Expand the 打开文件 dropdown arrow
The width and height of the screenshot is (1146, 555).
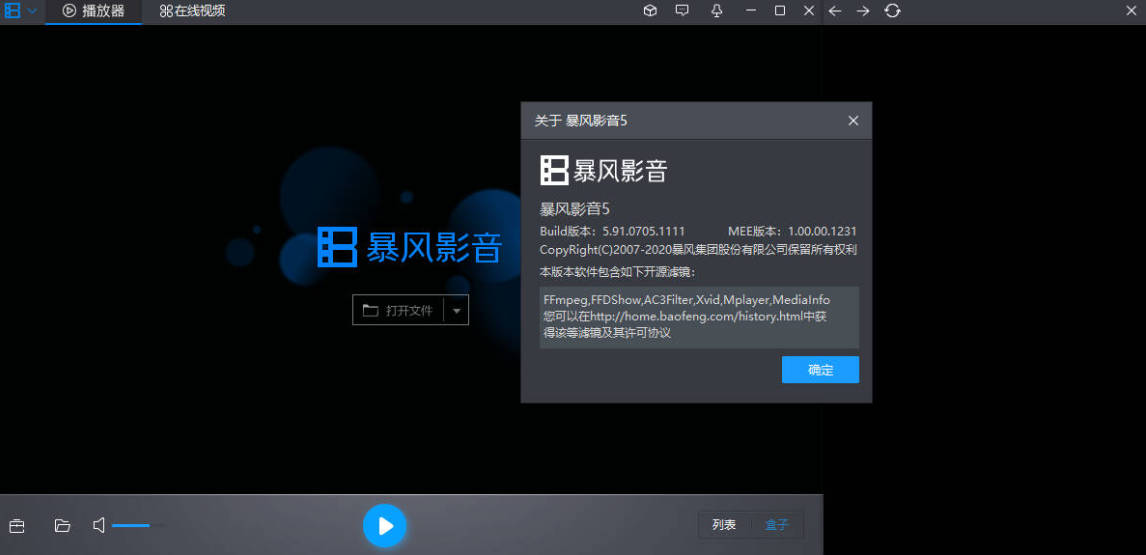pyautogui.click(x=456, y=310)
